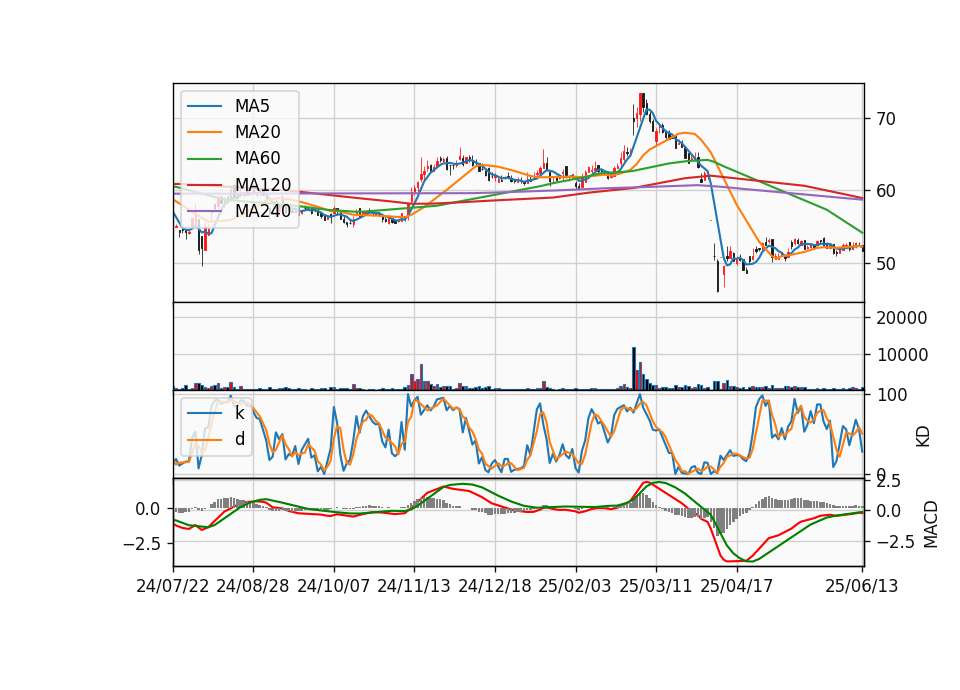
Task: Click the orange d legend line sample
Action: pyautogui.click(x=204, y=439)
